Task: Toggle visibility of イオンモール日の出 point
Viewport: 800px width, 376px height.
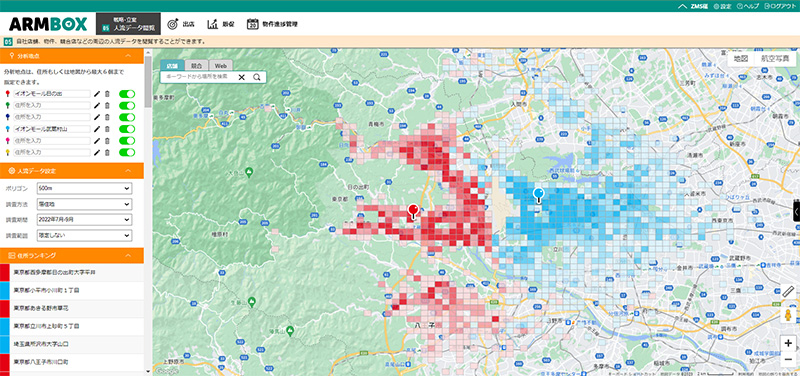Action: click(127, 94)
